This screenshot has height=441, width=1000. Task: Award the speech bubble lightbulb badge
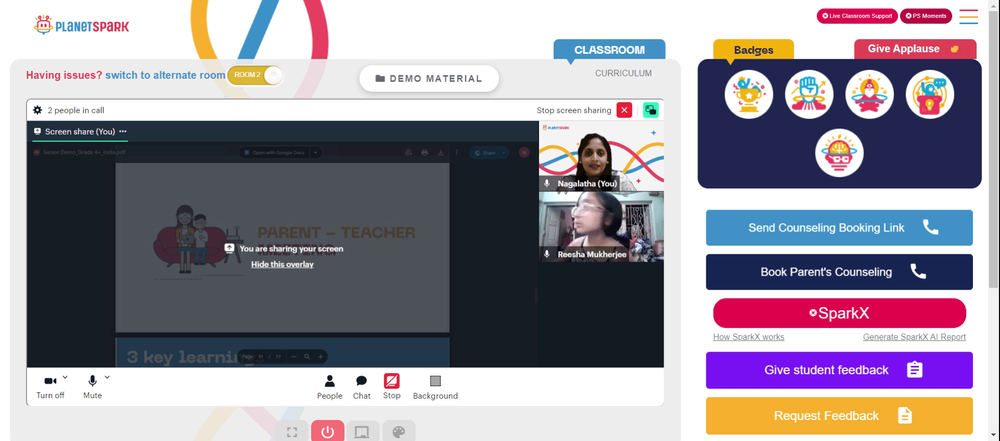[x=930, y=94]
